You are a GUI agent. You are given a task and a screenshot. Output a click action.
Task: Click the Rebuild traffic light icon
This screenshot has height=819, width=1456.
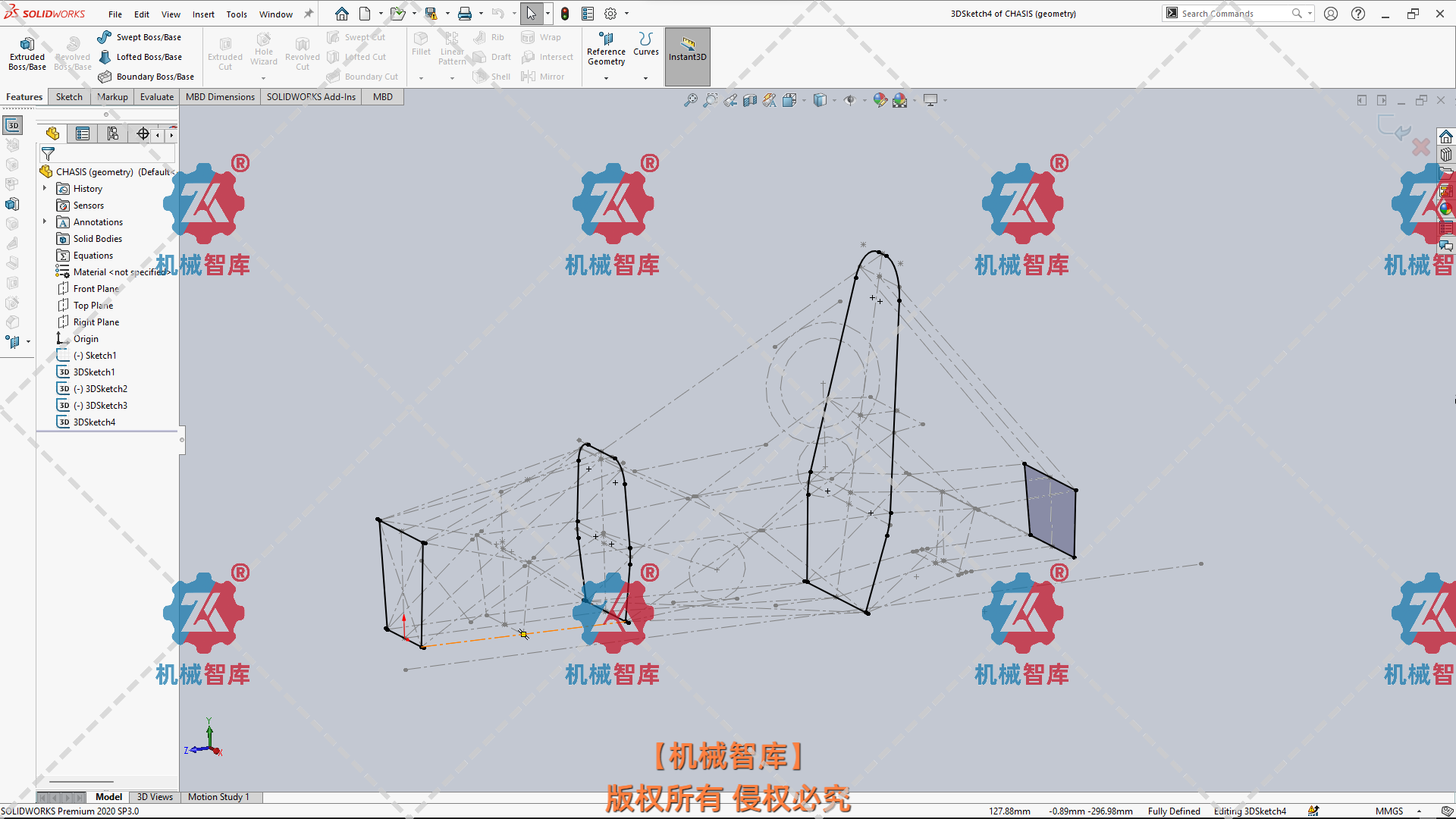(565, 14)
